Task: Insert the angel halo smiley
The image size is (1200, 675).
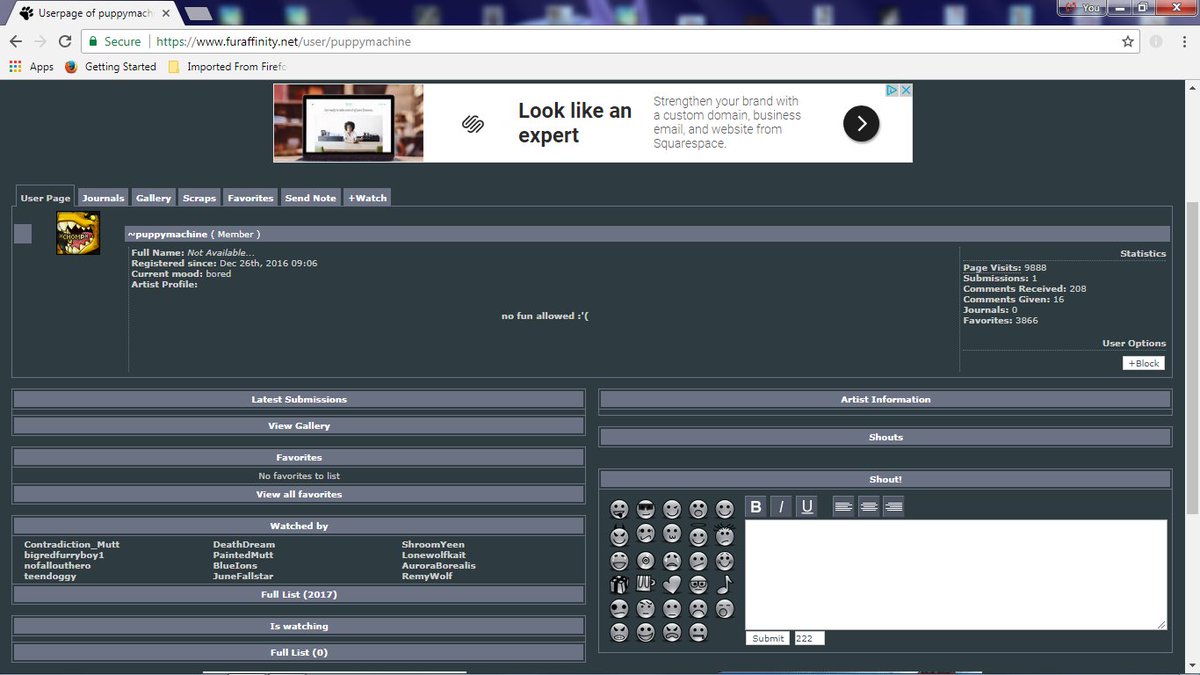Action: 698,533
